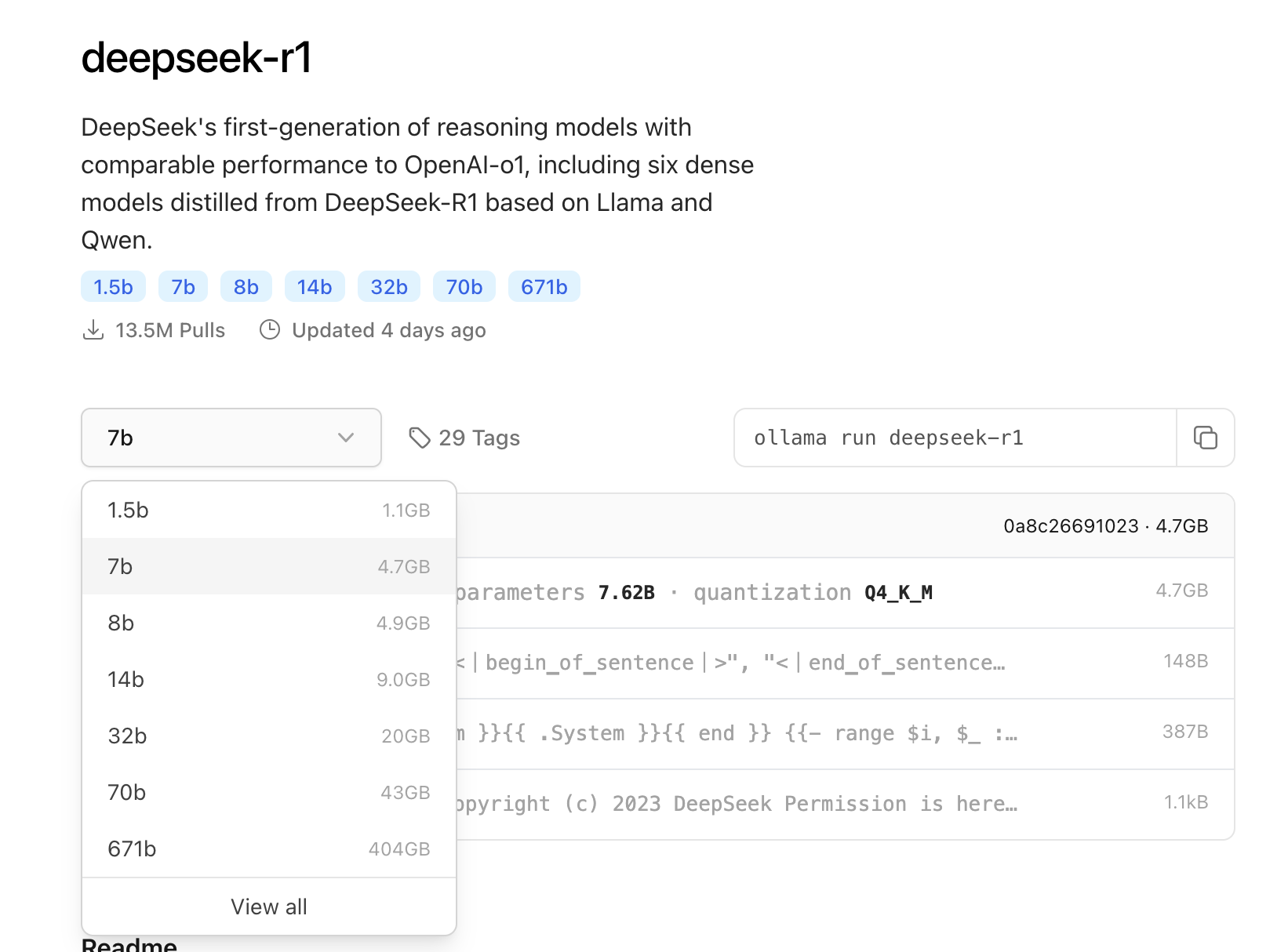Image resolution: width=1288 pixels, height=952 pixels.
Task: Click the blue 14b tag badge
Action: 315,287
